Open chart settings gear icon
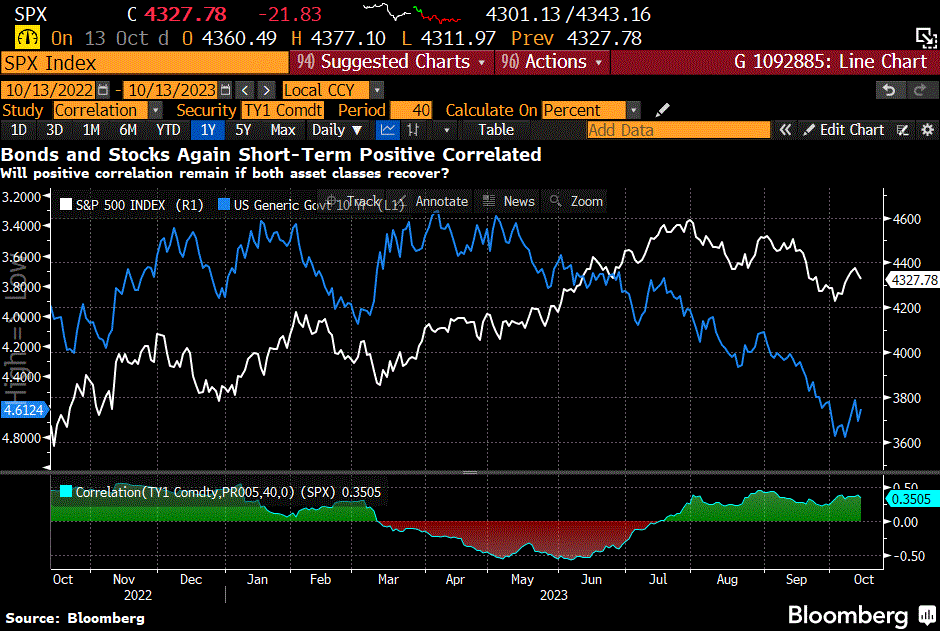Image resolution: width=940 pixels, height=631 pixels. click(x=927, y=130)
